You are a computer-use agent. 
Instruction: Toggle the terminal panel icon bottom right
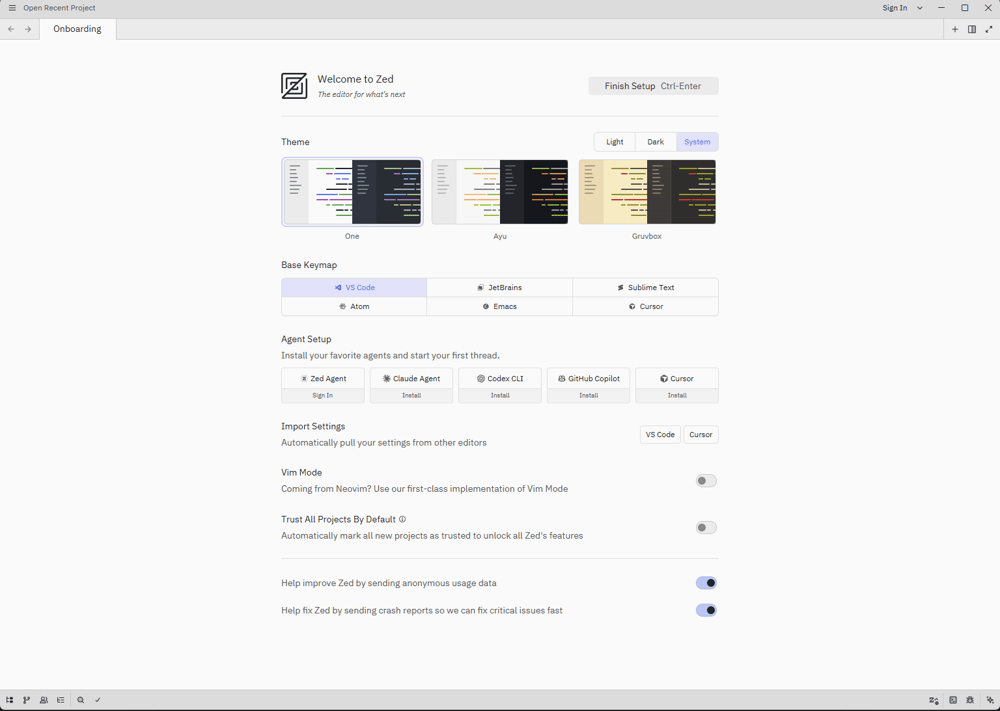tap(953, 700)
